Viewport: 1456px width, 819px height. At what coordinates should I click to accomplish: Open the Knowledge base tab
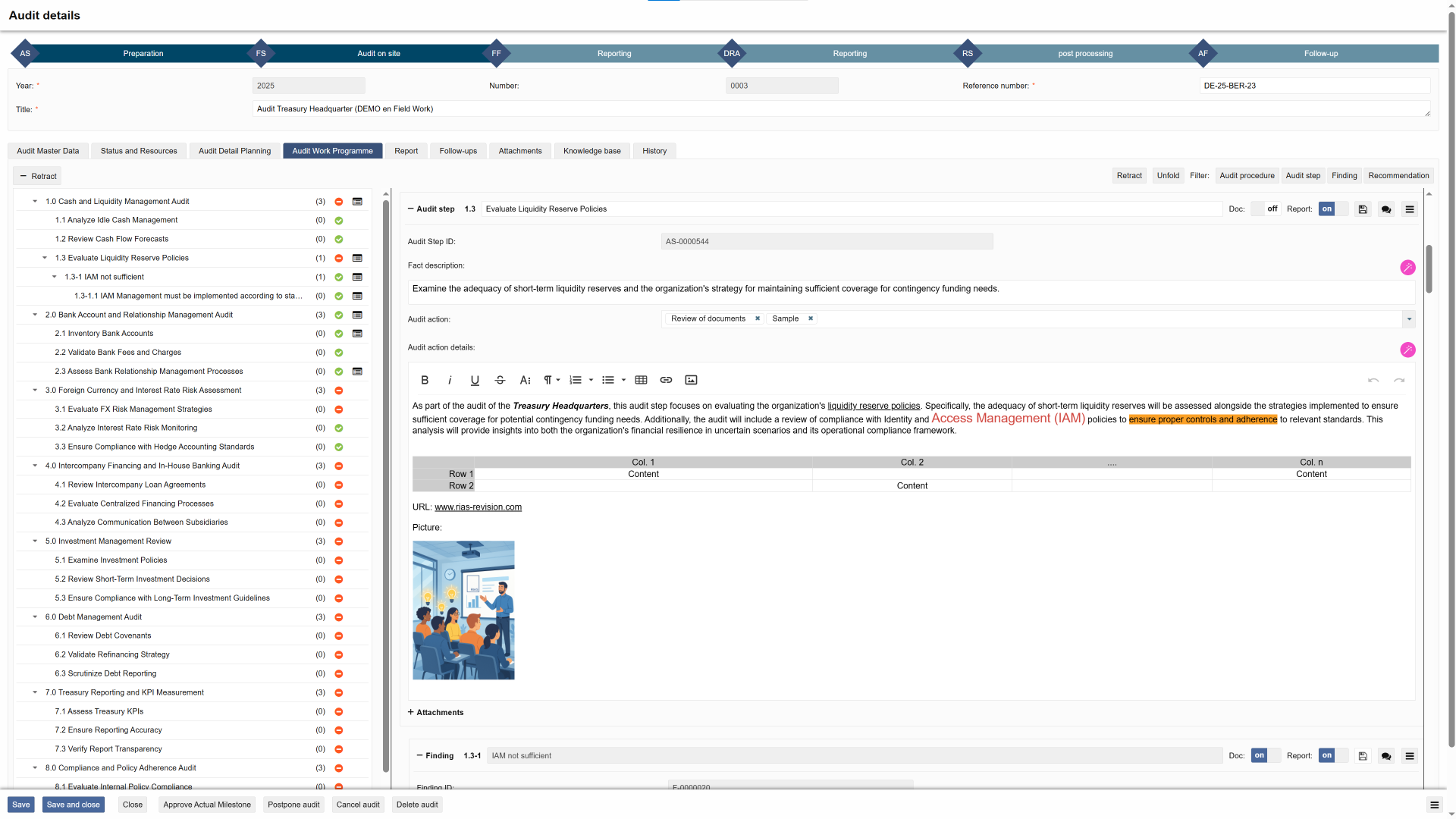click(591, 151)
